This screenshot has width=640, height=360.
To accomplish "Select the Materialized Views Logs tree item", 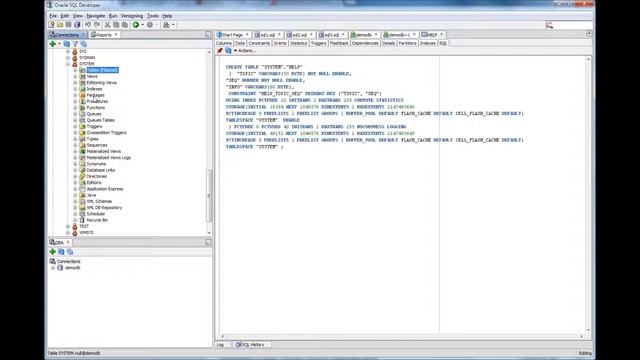I will pyautogui.click(x=109, y=158).
